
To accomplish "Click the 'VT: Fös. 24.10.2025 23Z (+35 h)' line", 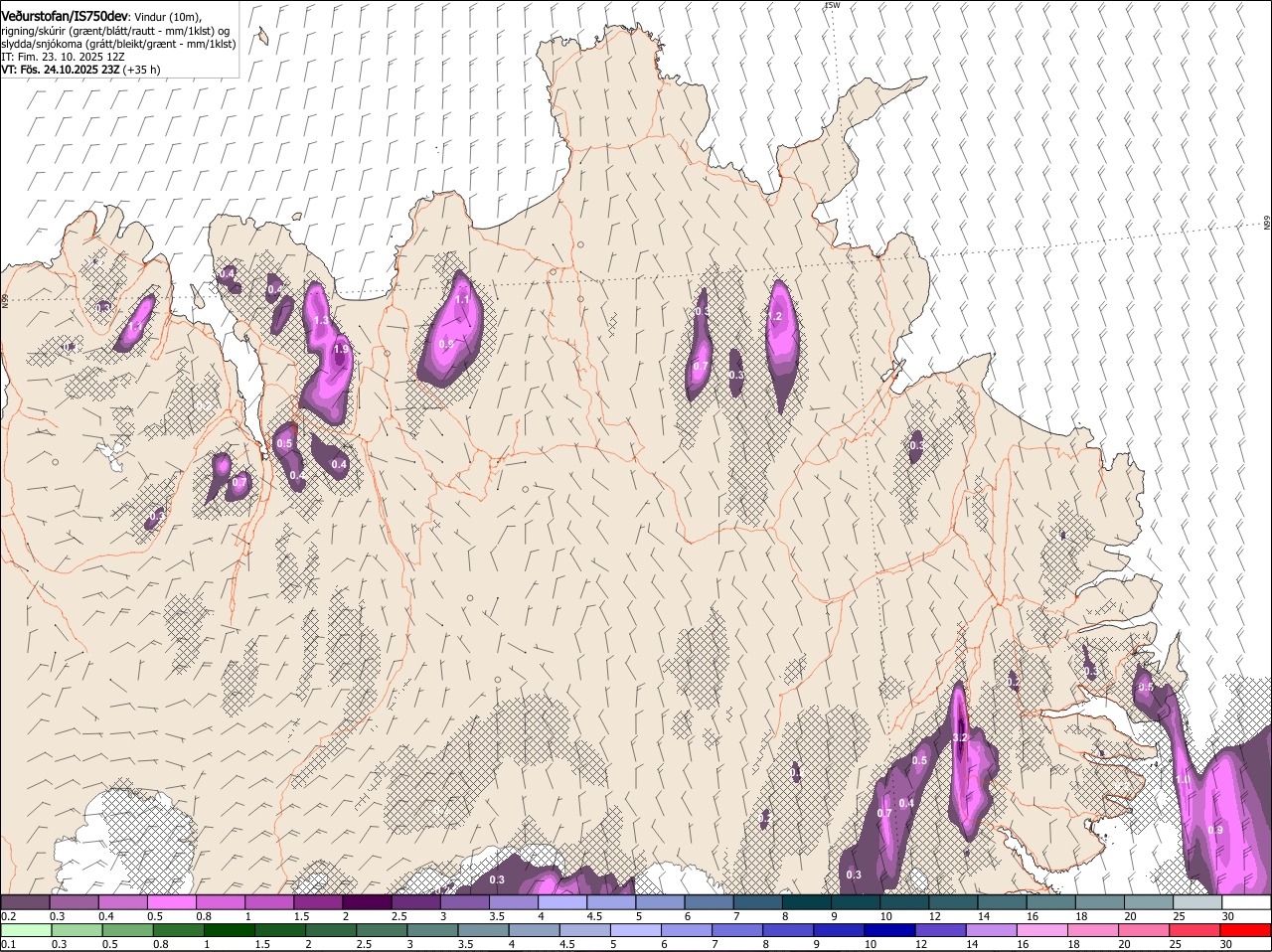I will 80,70.
